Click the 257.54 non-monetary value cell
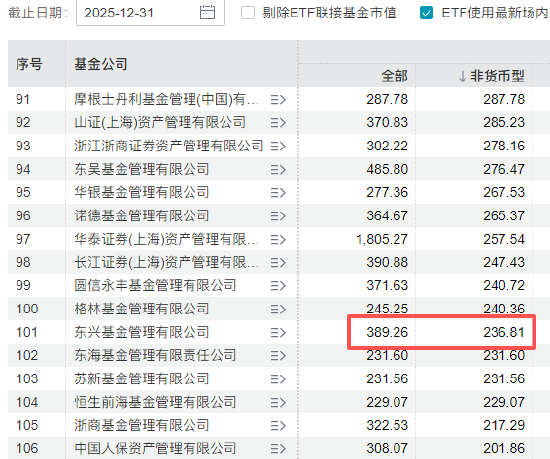 click(504, 239)
